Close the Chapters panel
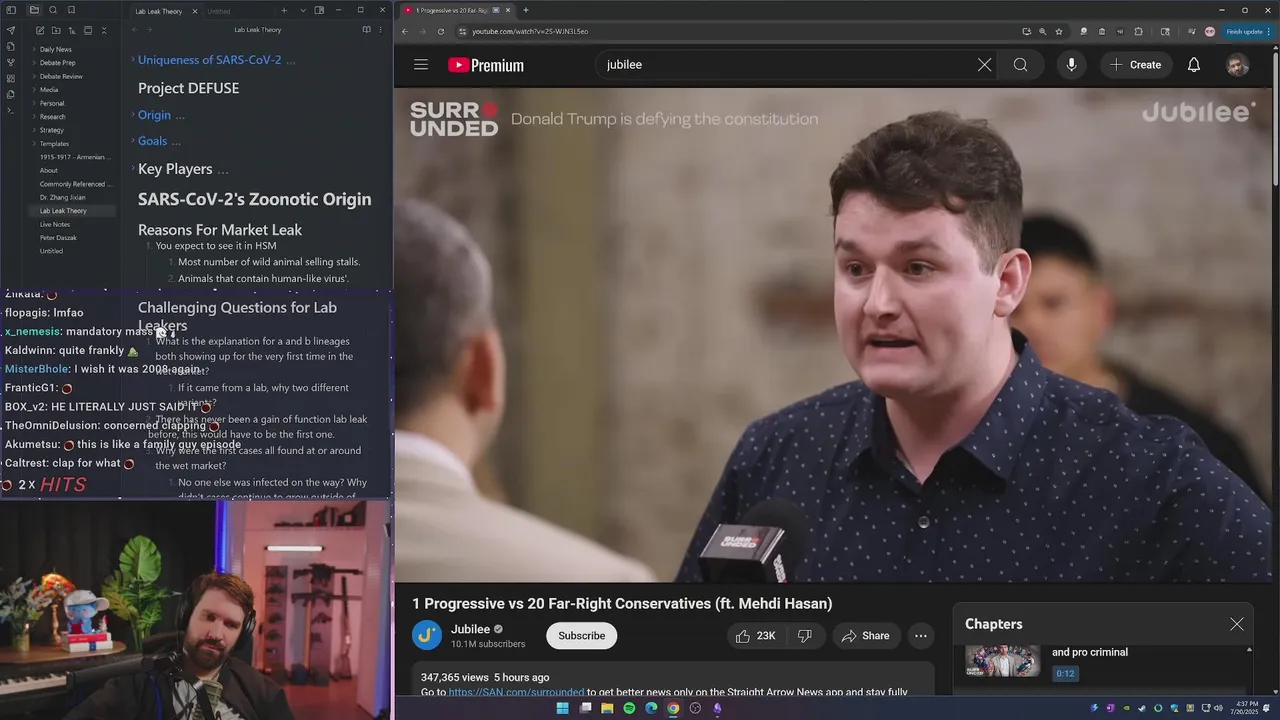Screen dimensions: 1280x720 1237,624
